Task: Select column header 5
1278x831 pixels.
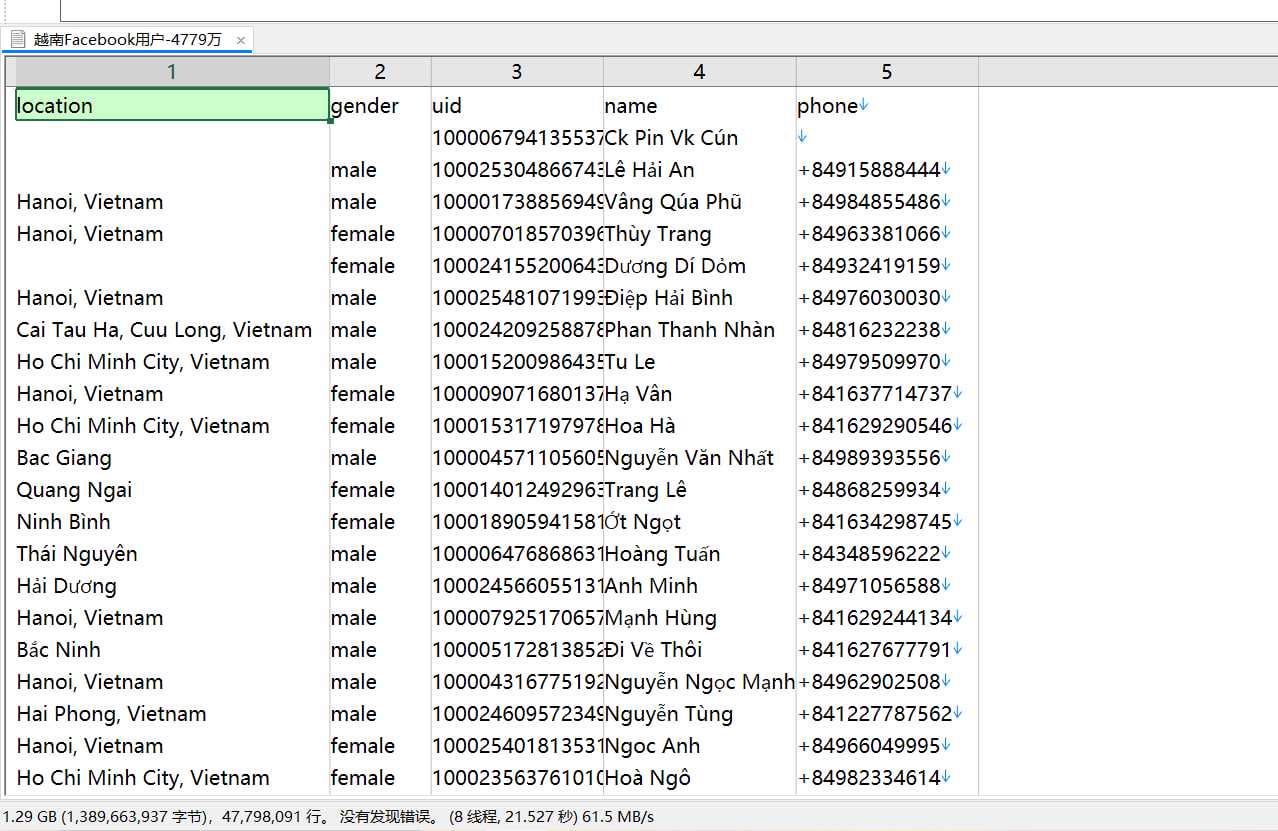Action: [887, 72]
